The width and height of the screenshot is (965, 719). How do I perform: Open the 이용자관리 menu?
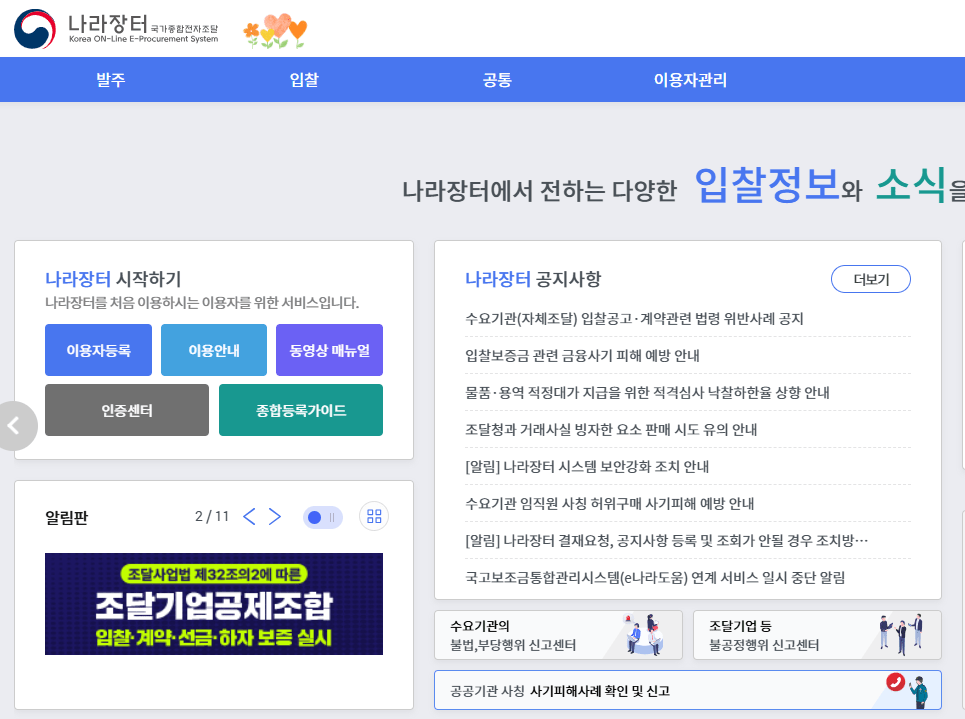691,79
